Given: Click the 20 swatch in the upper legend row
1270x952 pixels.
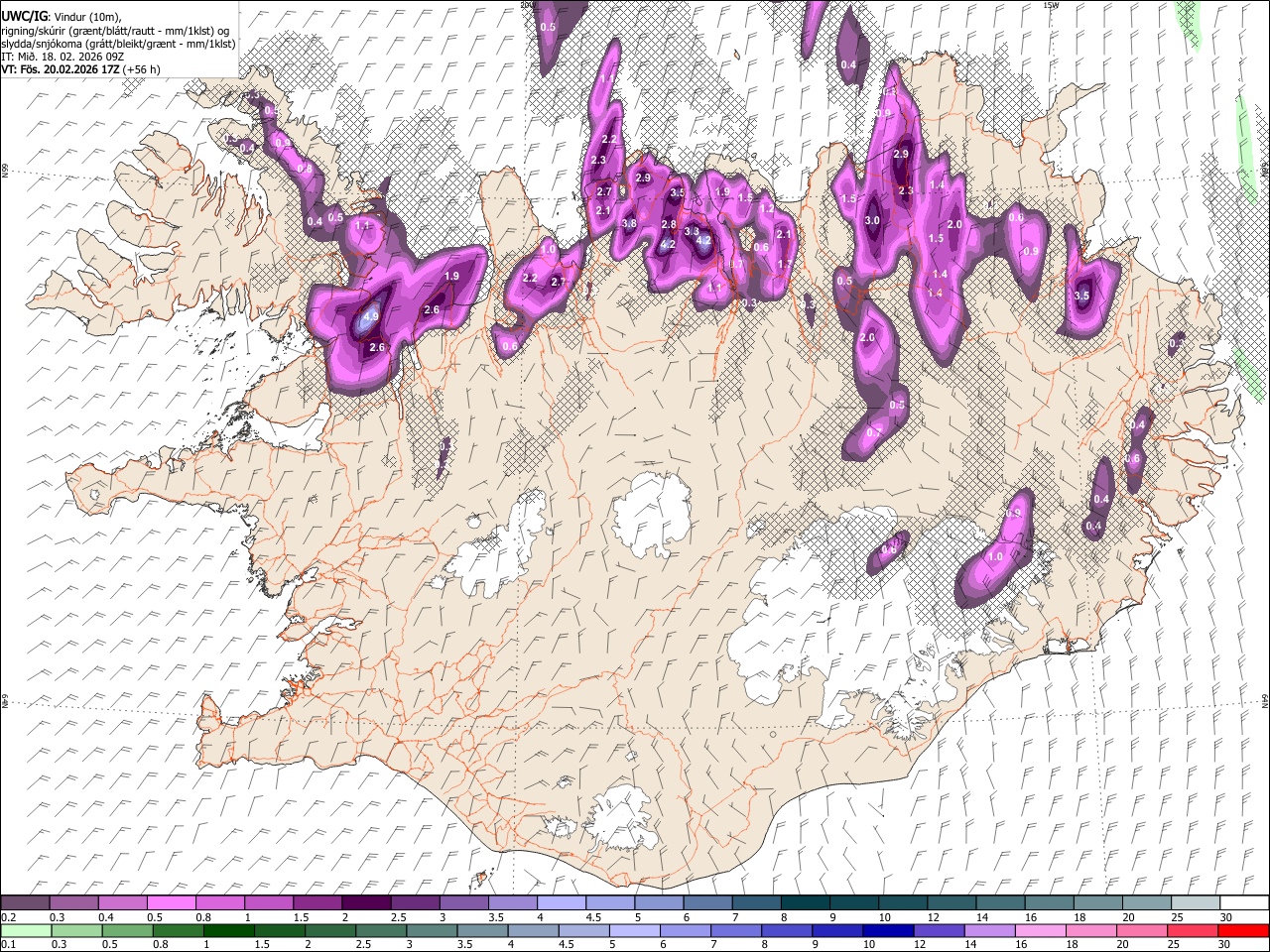Looking at the screenshot, I should coord(1146,902).
